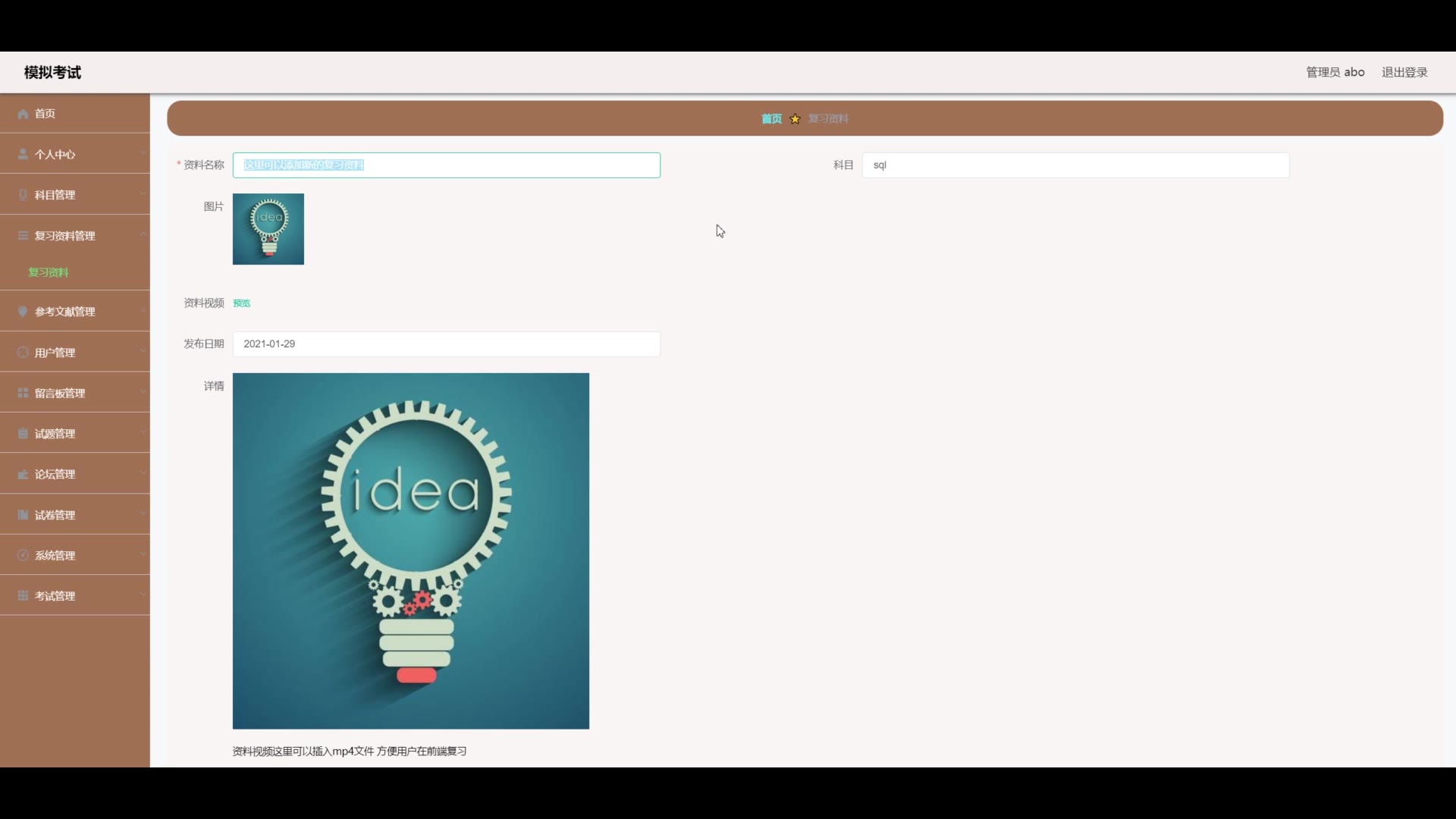Click the icon next to 试卷管理
Screen dimensions: 1456x819
[23, 515]
